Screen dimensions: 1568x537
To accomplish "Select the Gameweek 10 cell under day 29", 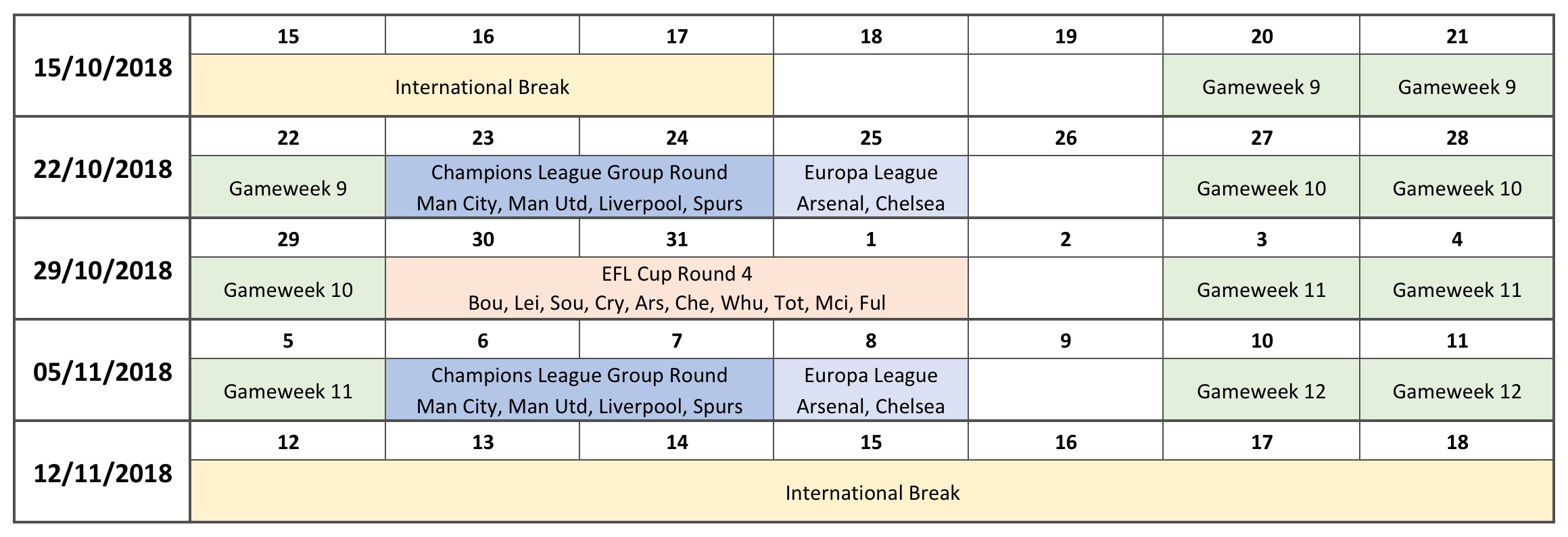I will tap(288, 289).
